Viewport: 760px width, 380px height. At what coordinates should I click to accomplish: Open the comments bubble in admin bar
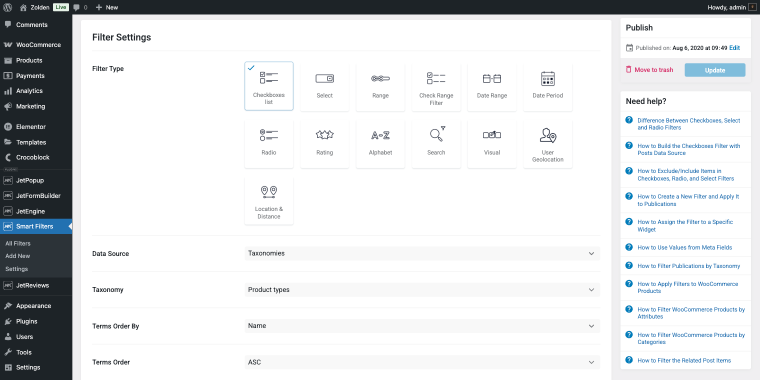point(80,7)
